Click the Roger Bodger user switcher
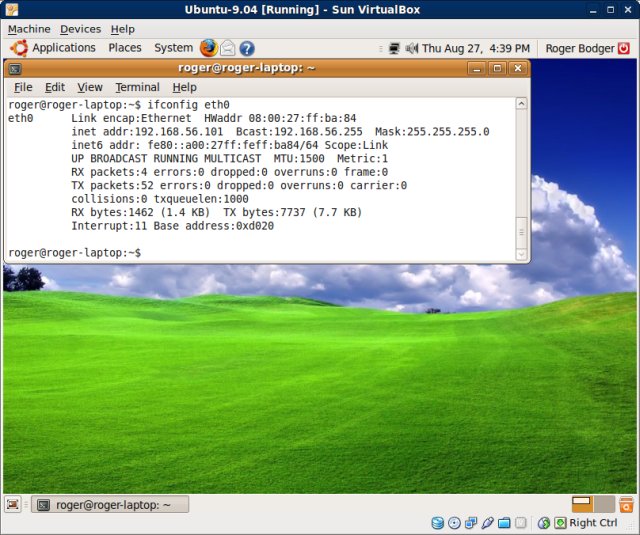Viewport: 640px width, 535px height. [580, 49]
